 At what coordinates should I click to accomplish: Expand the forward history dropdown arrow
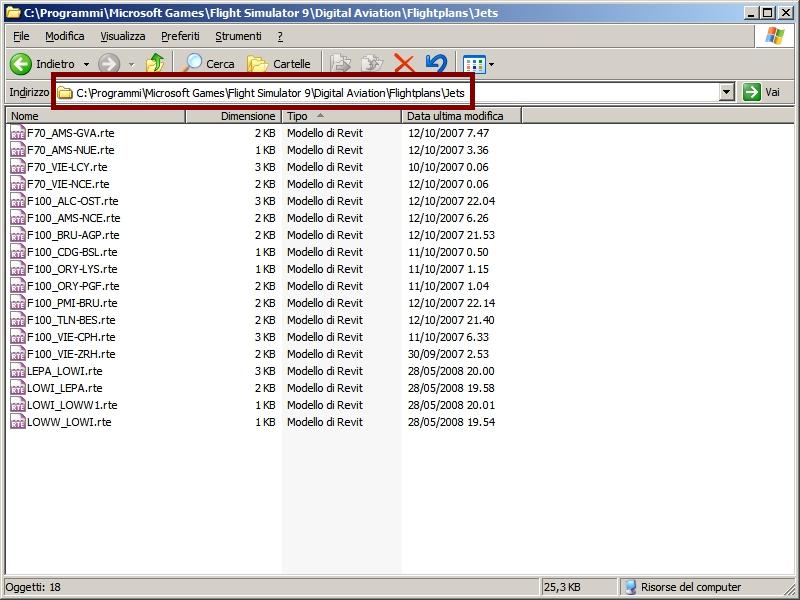[x=131, y=64]
